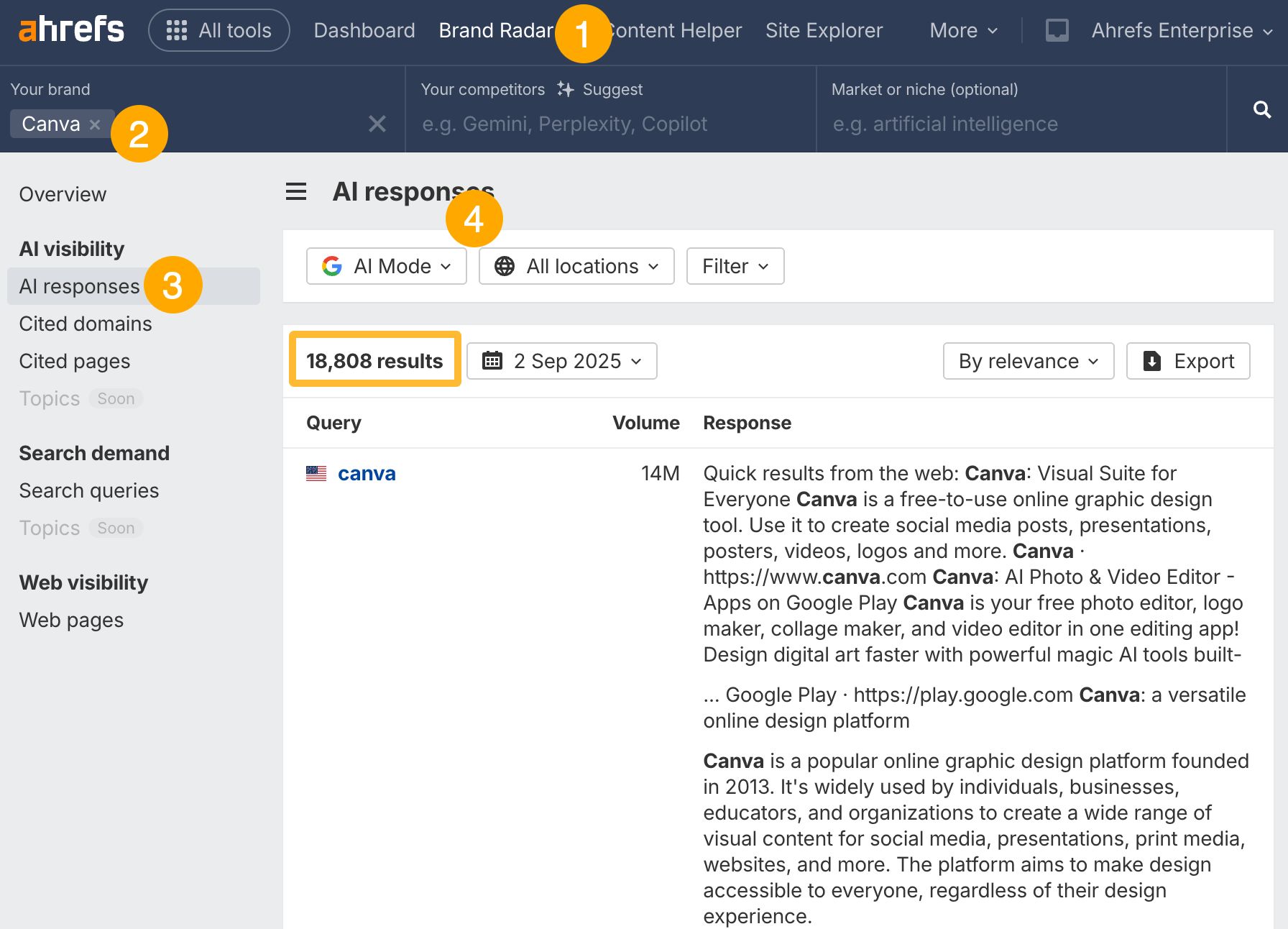
Task: Click the competitors input field
Action: [611, 124]
